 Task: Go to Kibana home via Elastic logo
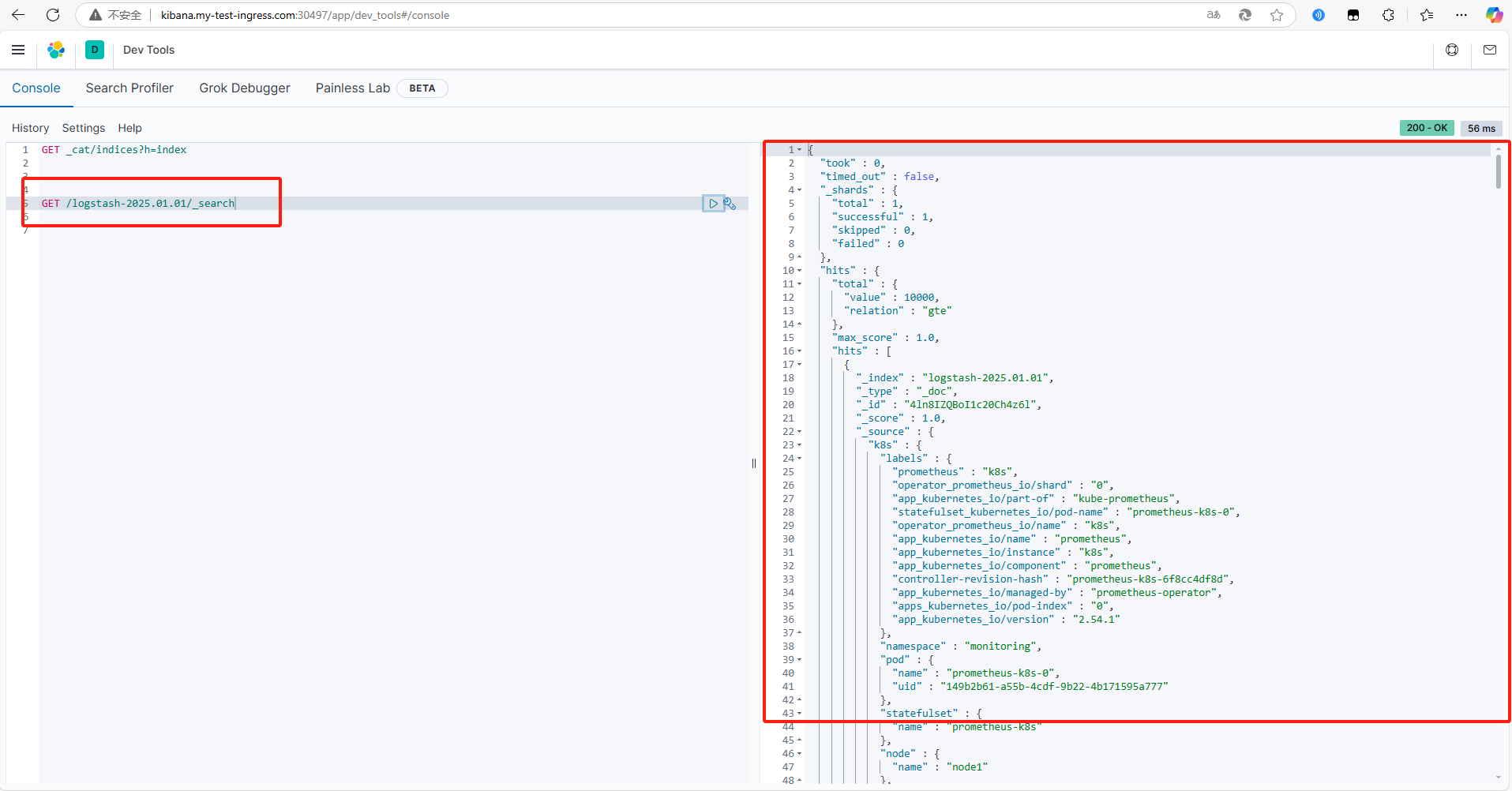point(56,50)
